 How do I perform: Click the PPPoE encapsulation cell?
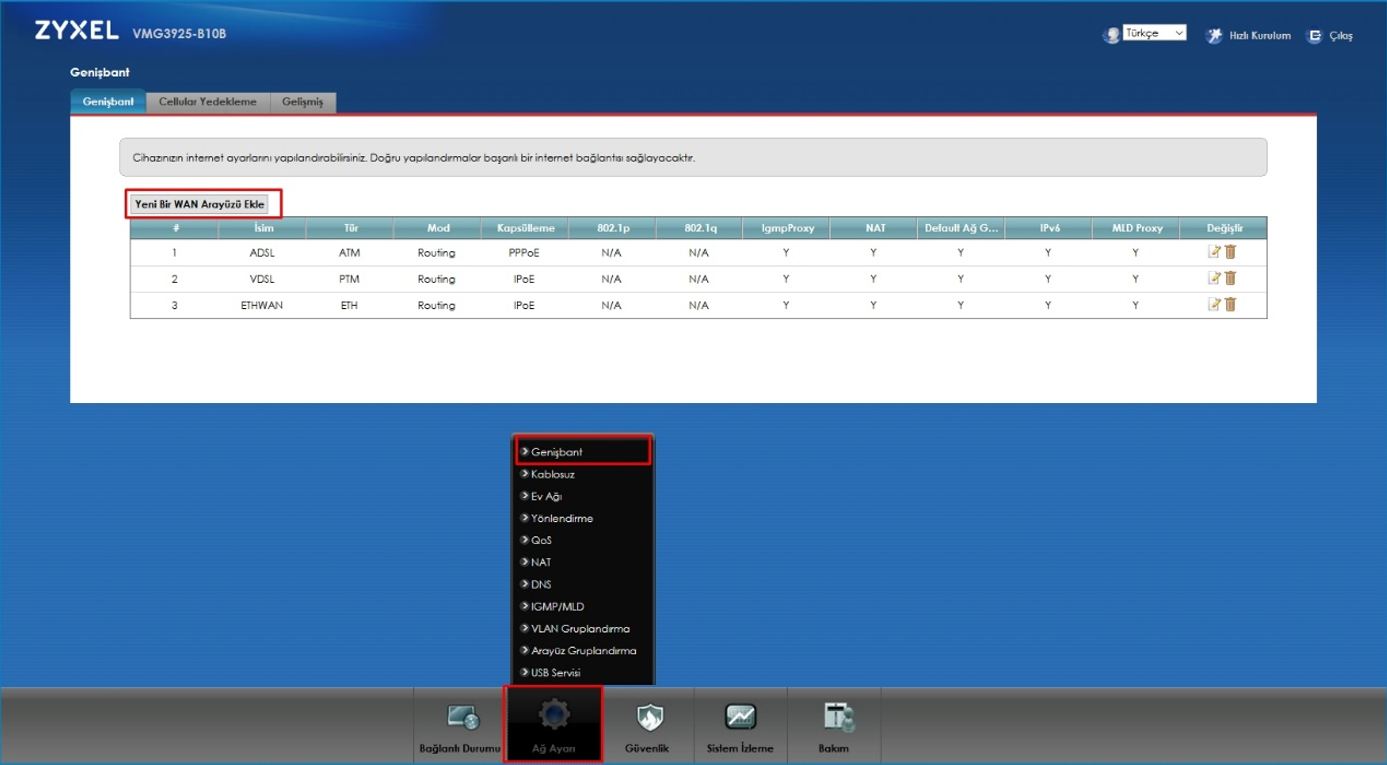524,253
